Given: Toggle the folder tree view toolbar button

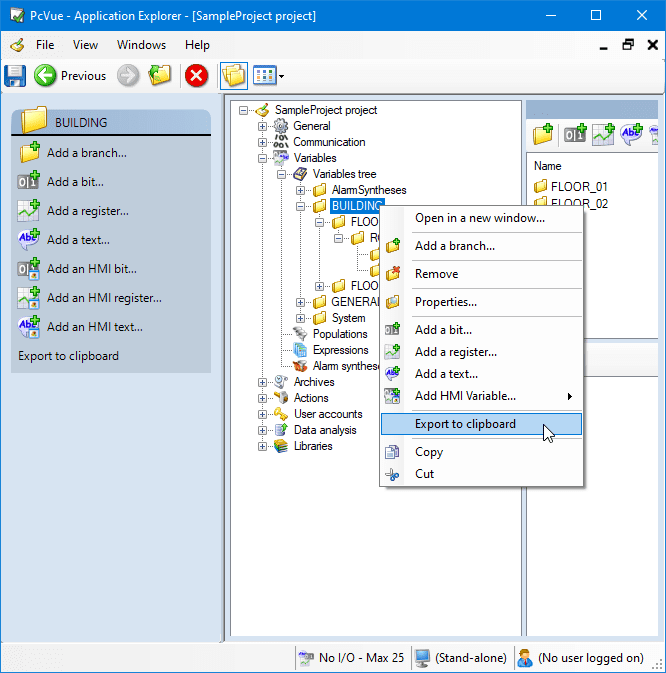Looking at the screenshot, I should tap(233, 75).
